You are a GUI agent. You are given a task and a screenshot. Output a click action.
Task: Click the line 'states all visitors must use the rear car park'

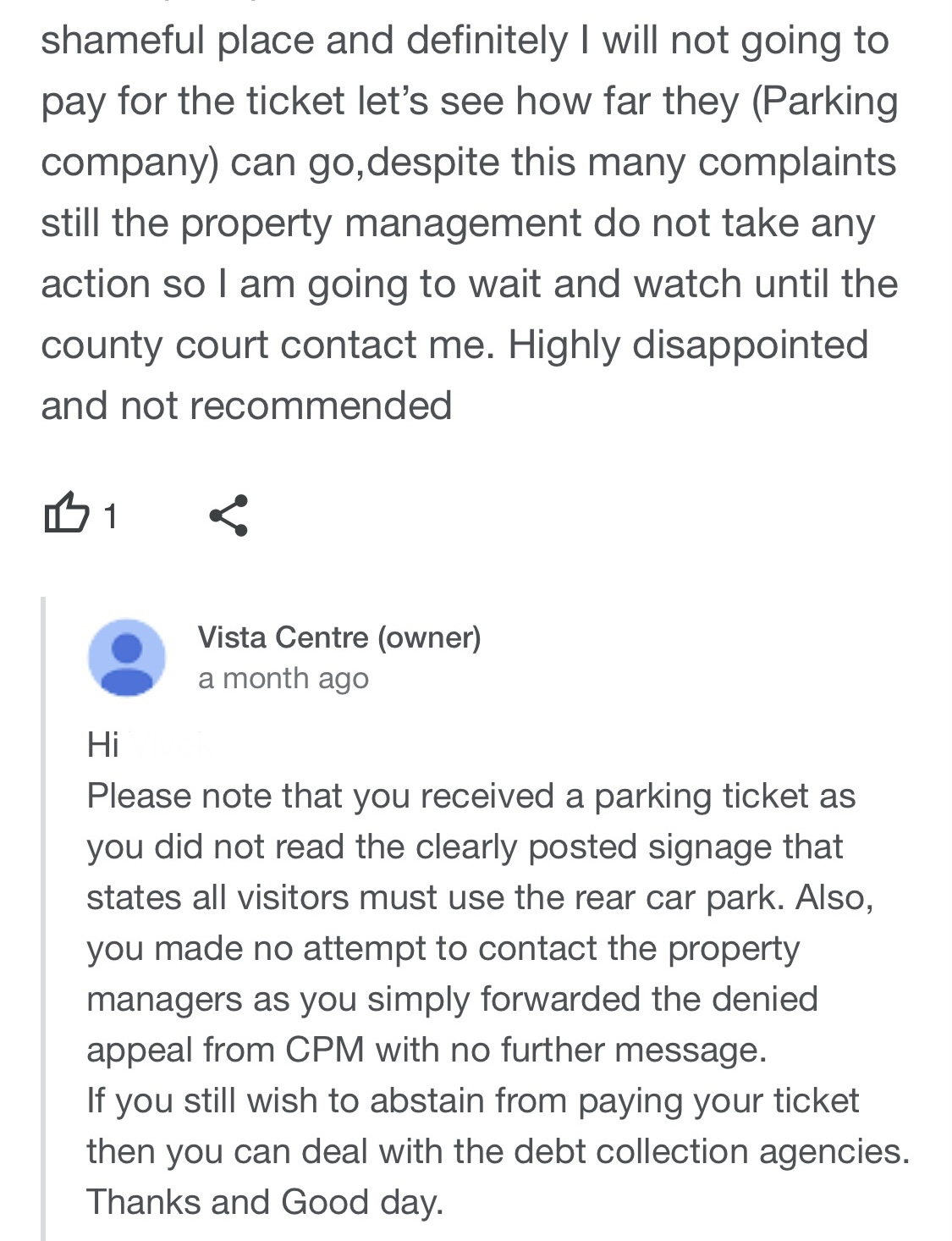tap(480, 898)
